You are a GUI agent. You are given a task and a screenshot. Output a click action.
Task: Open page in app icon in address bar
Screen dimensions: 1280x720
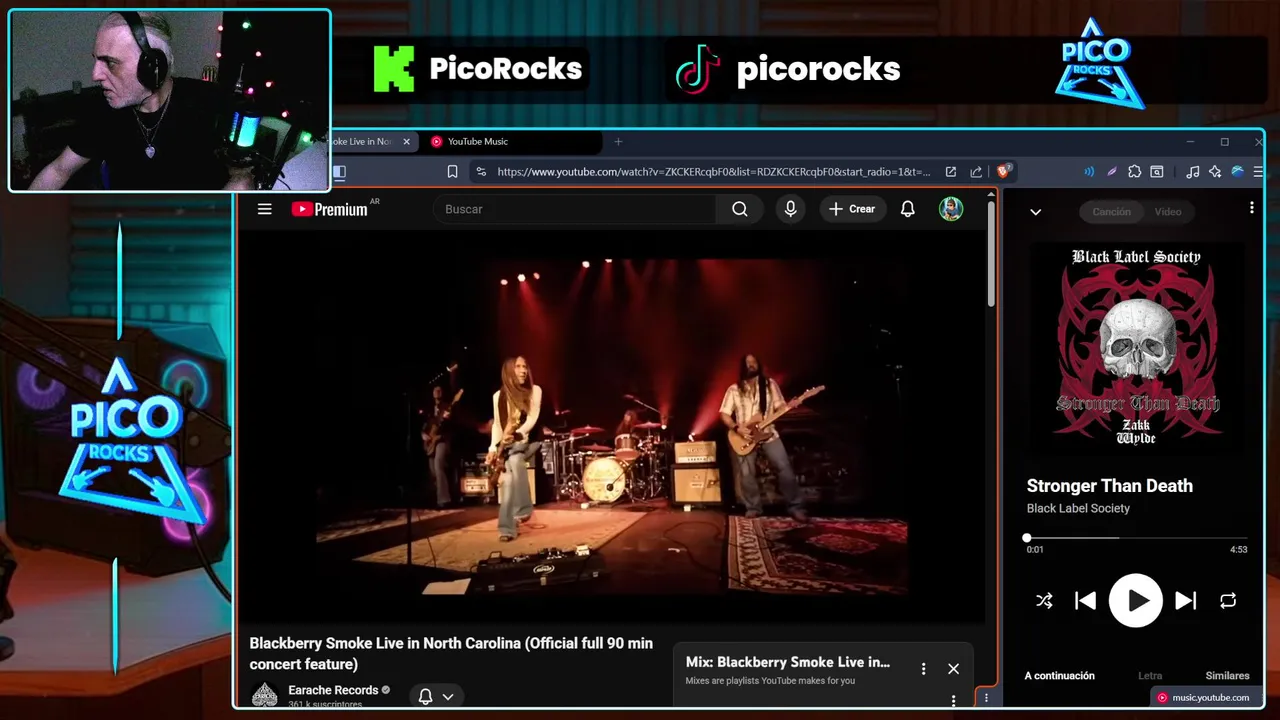(951, 172)
